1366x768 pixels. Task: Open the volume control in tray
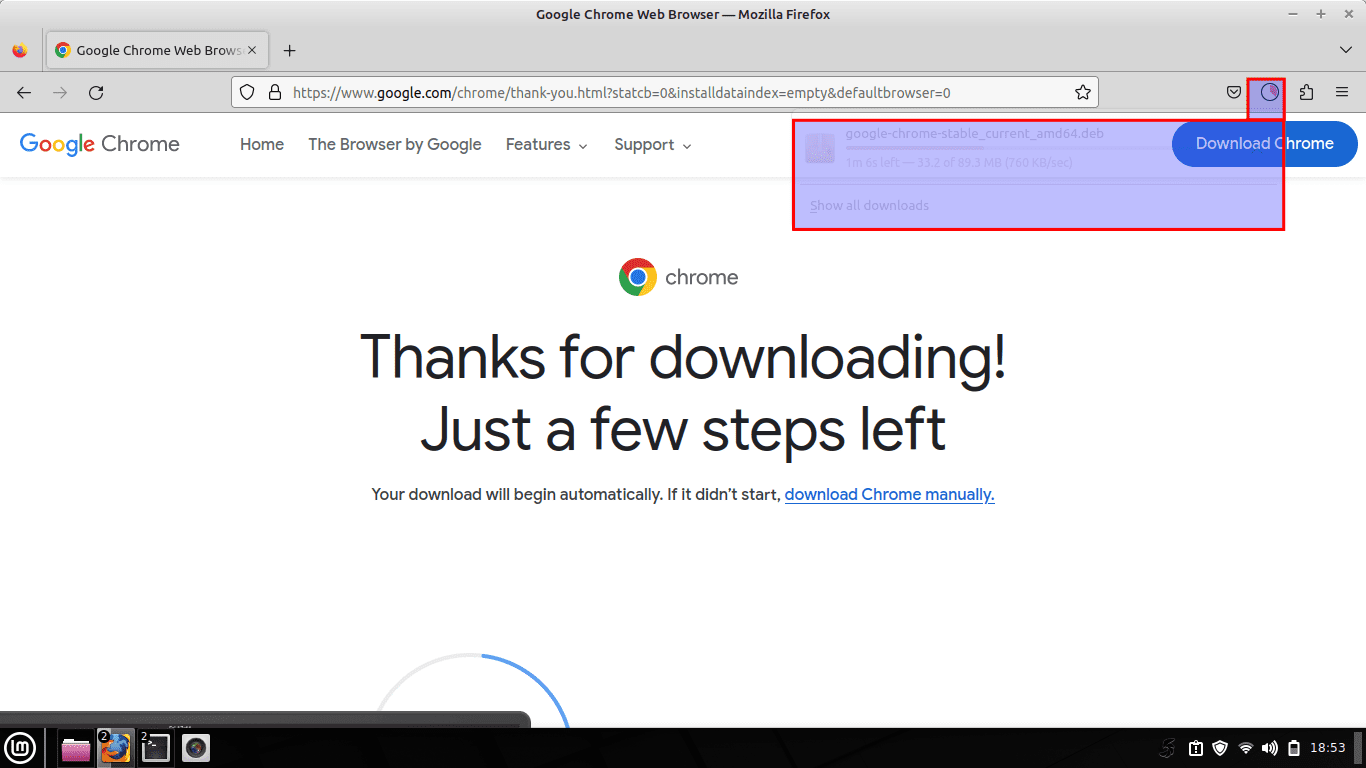point(1270,747)
